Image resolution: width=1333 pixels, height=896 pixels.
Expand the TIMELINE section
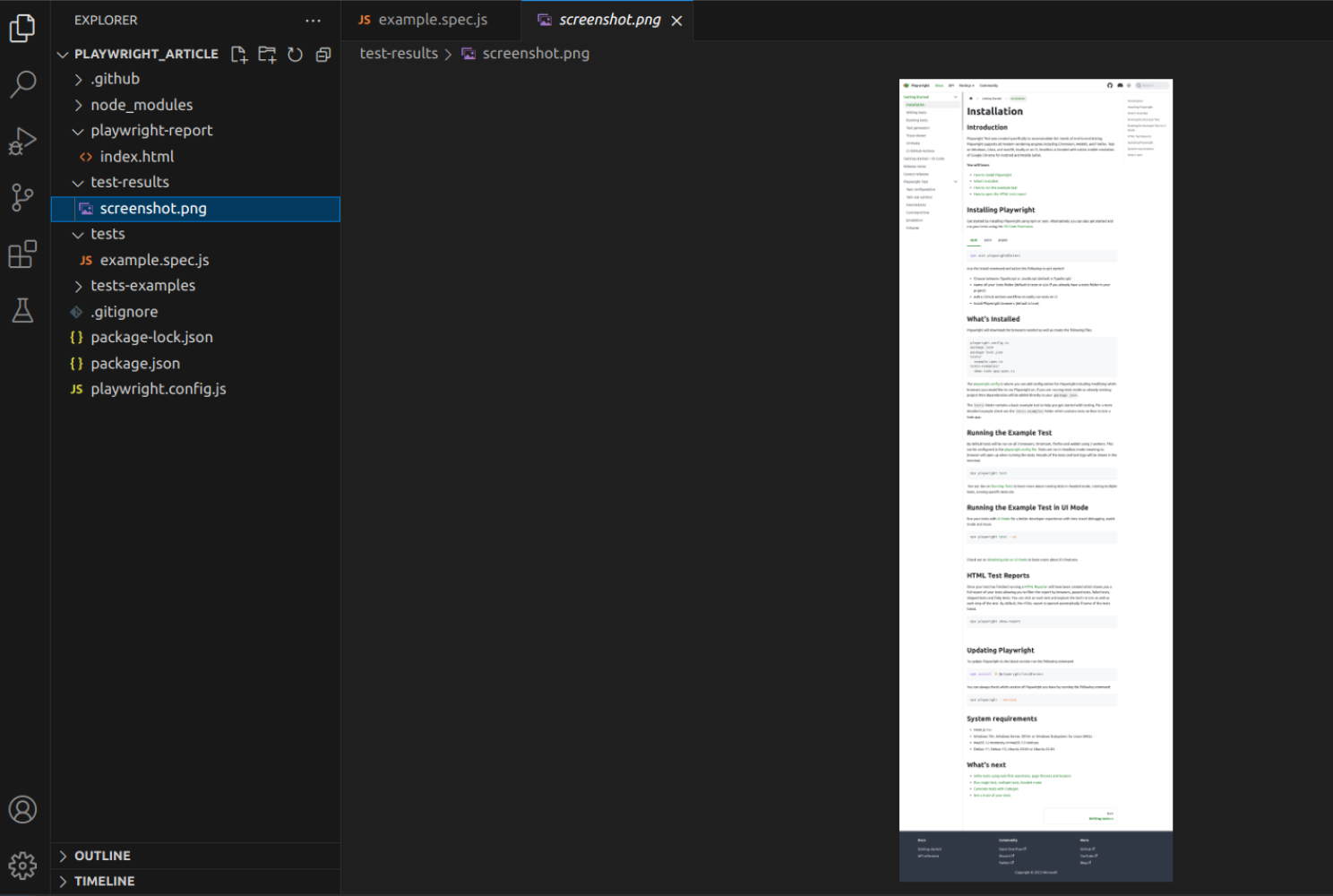tap(104, 881)
